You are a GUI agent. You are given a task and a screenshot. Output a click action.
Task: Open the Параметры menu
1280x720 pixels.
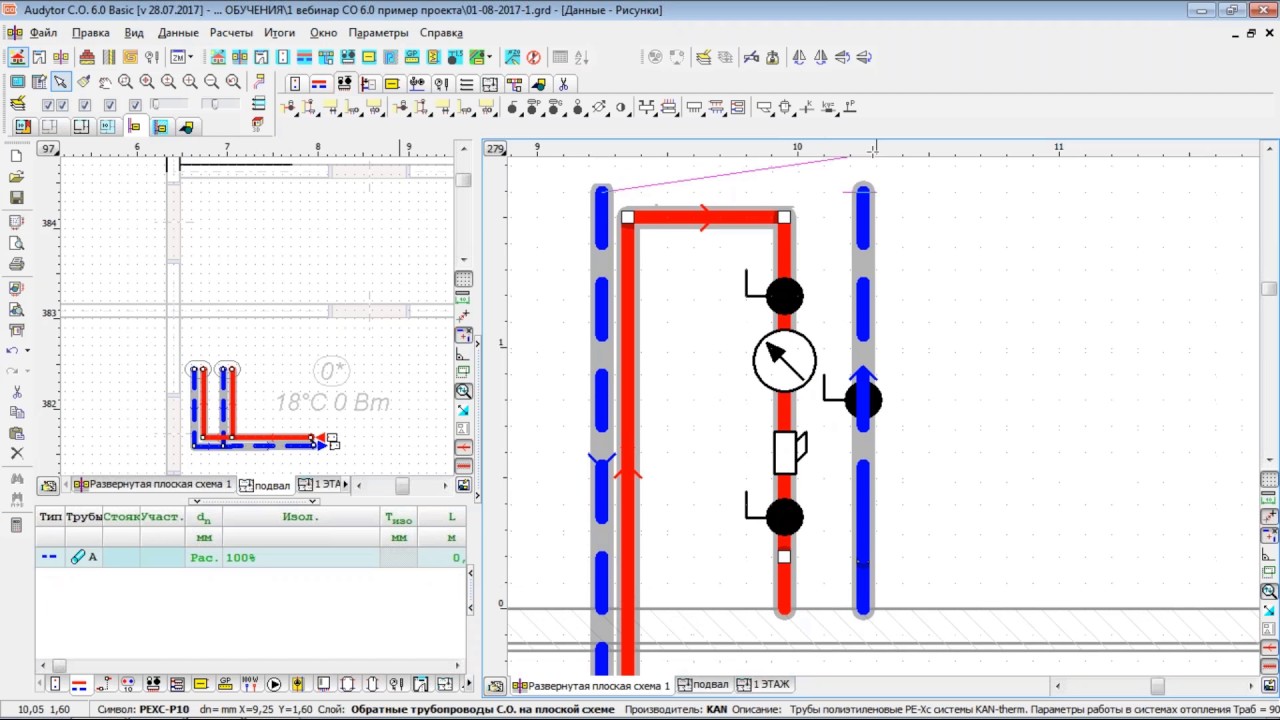[x=378, y=33]
